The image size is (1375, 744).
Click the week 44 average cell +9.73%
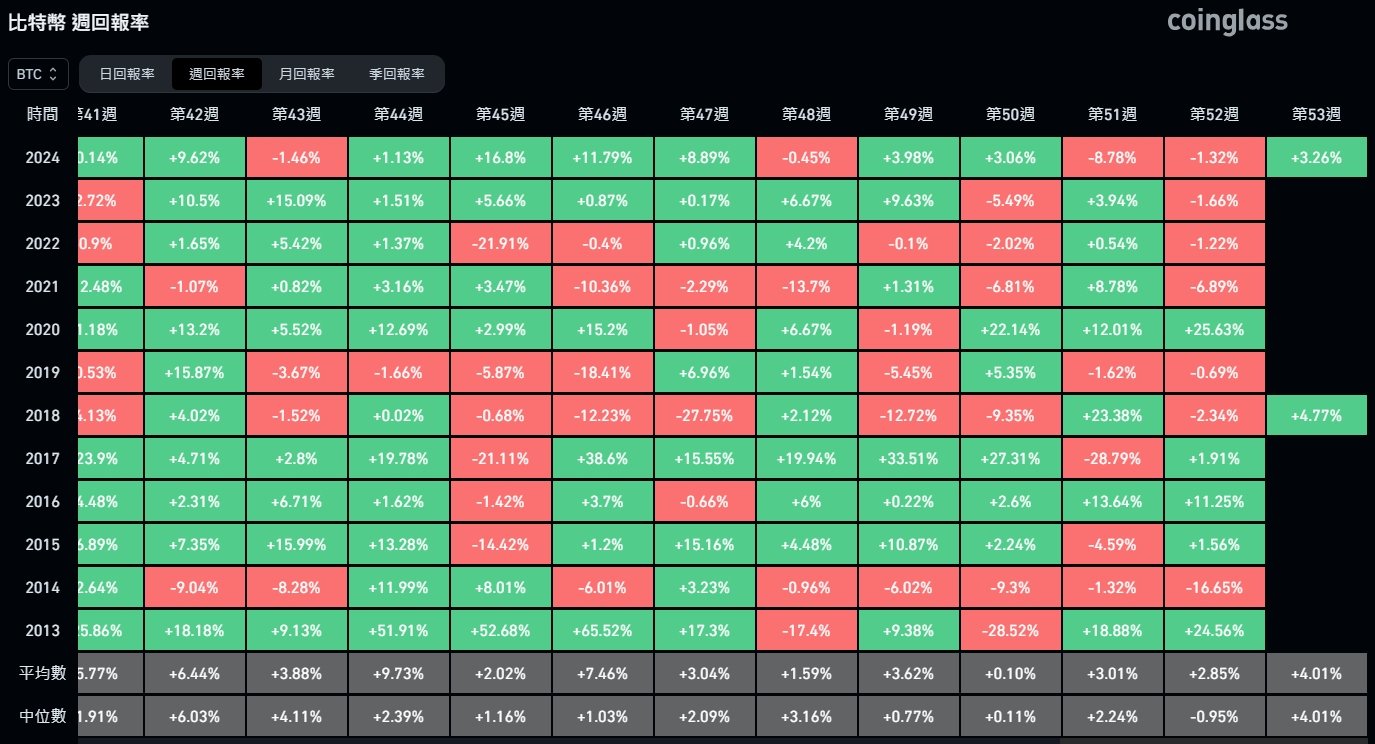398,673
